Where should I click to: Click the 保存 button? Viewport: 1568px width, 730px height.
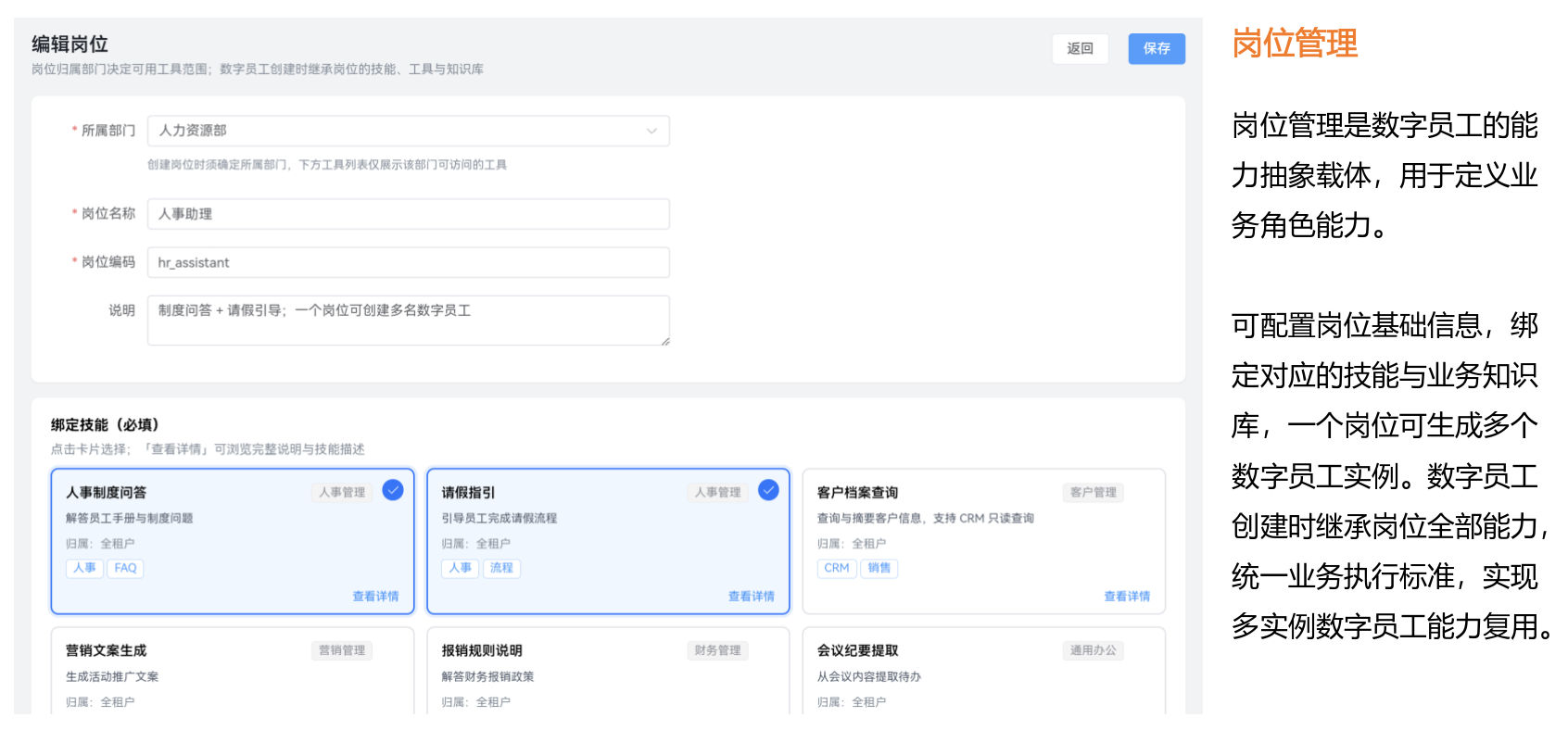(1157, 48)
